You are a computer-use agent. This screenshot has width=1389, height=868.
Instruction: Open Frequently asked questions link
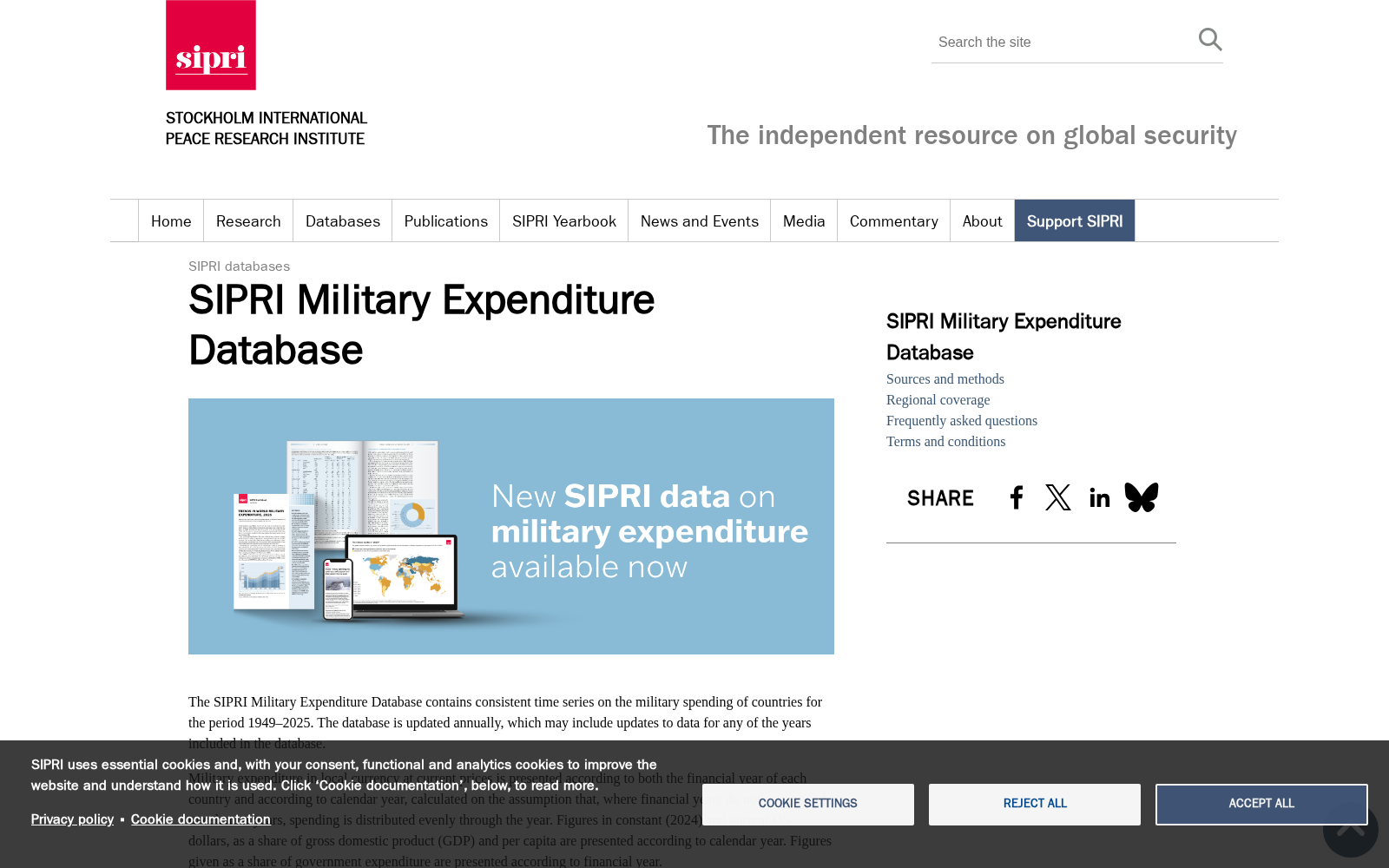(962, 421)
